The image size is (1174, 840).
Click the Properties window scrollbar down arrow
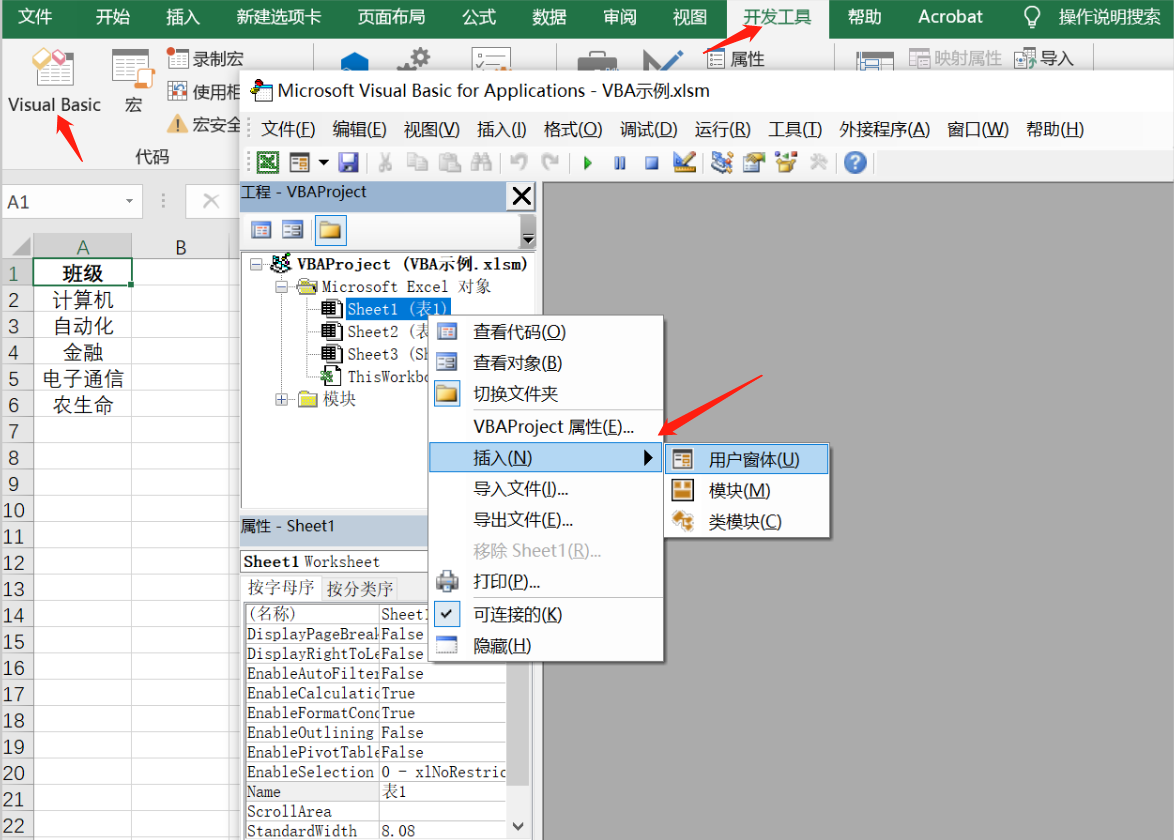coord(516,825)
